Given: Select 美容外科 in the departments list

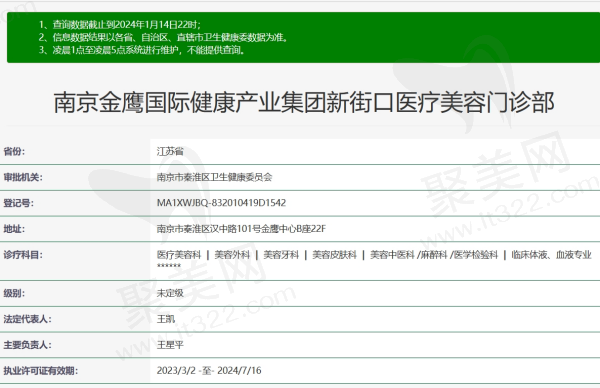Looking at the screenshot, I should coord(232,255).
